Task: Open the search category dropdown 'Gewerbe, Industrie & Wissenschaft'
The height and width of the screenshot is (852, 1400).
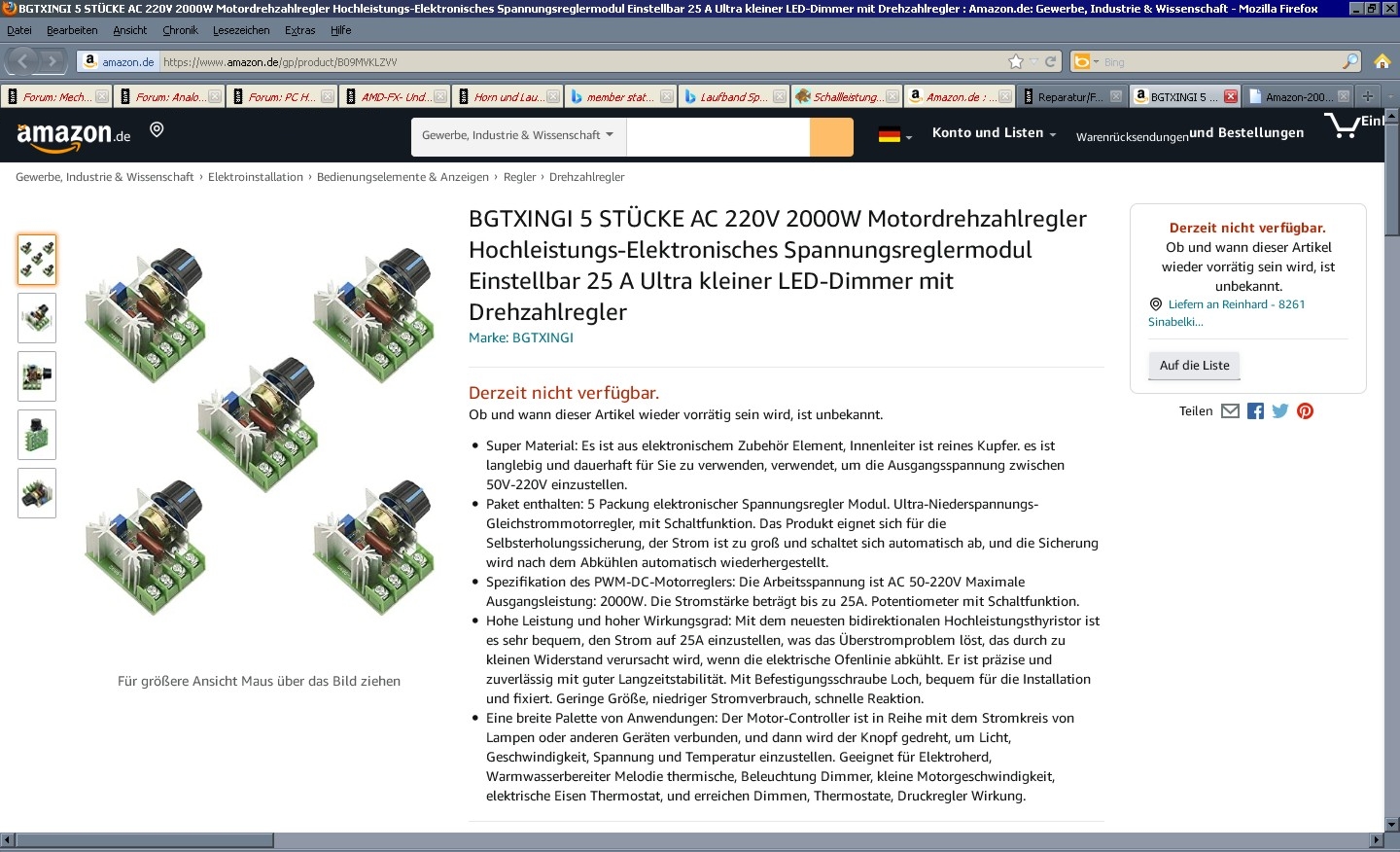Action: pos(518,136)
